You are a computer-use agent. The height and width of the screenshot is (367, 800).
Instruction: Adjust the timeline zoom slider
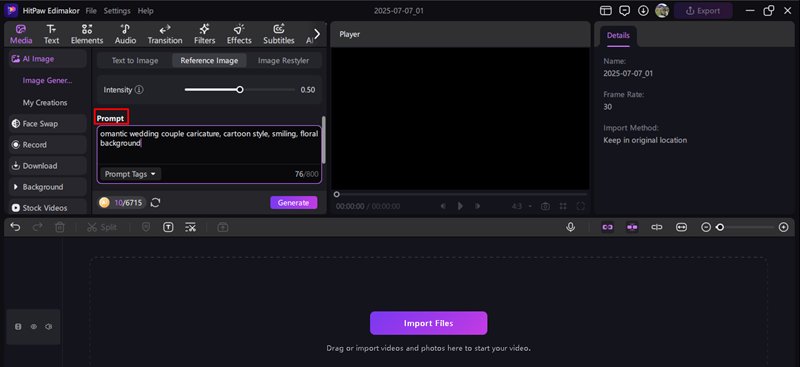point(720,227)
